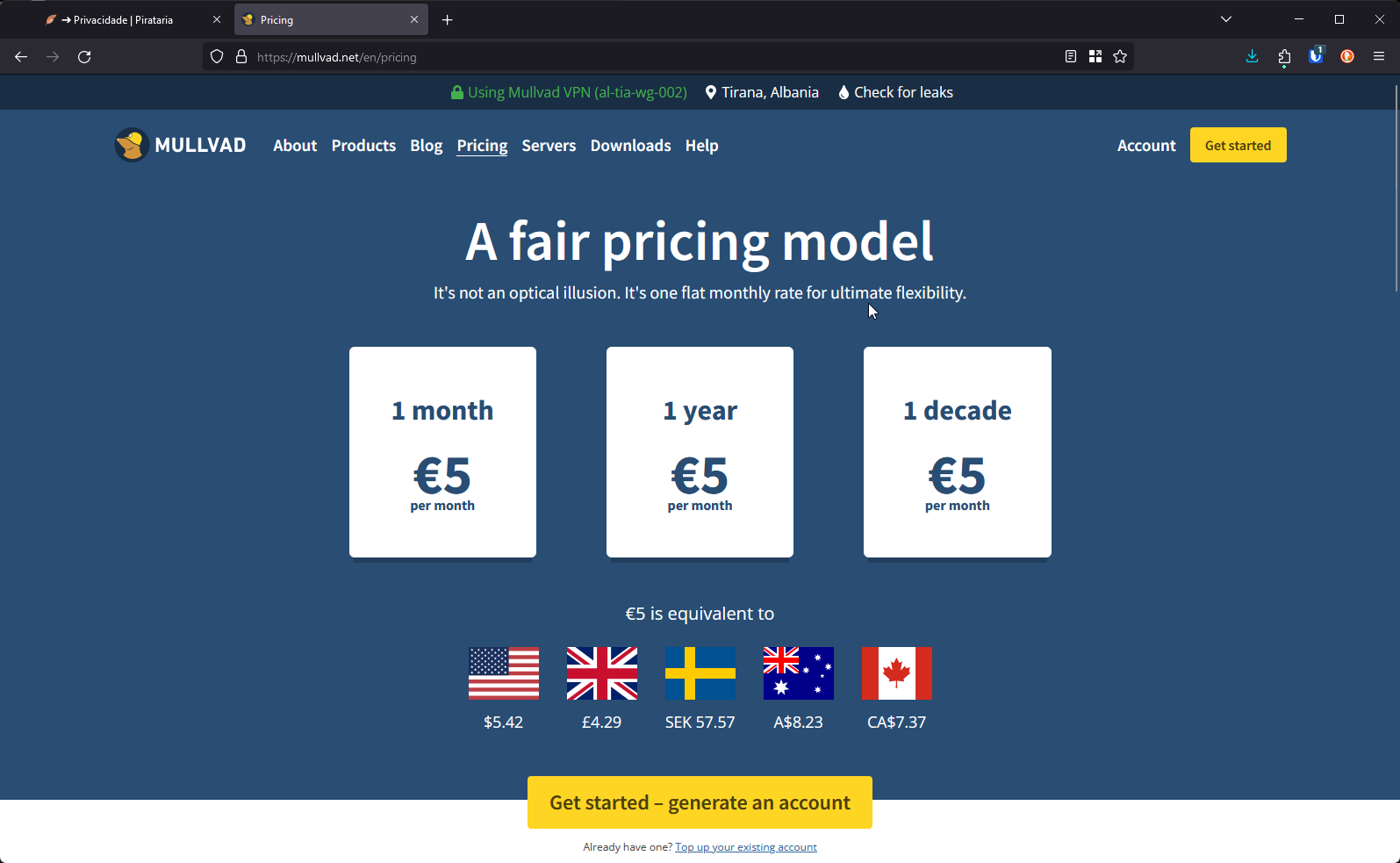Bookmark this page with the star icon

1120,57
